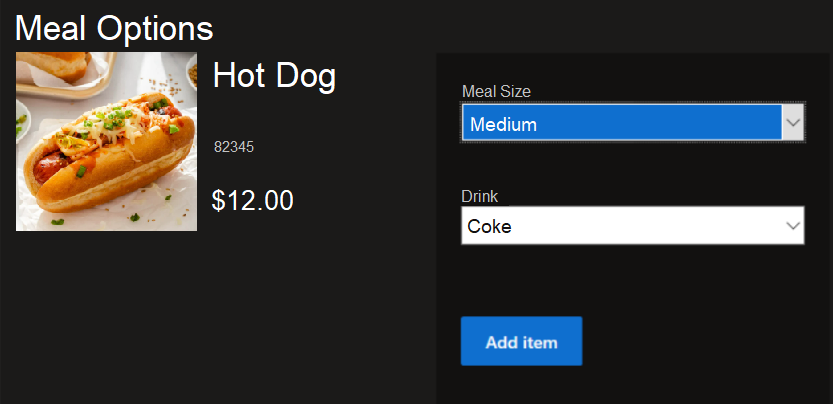The image size is (833, 404).
Task: Click the sausage in the hot dog image
Action: [x=48, y=170]
